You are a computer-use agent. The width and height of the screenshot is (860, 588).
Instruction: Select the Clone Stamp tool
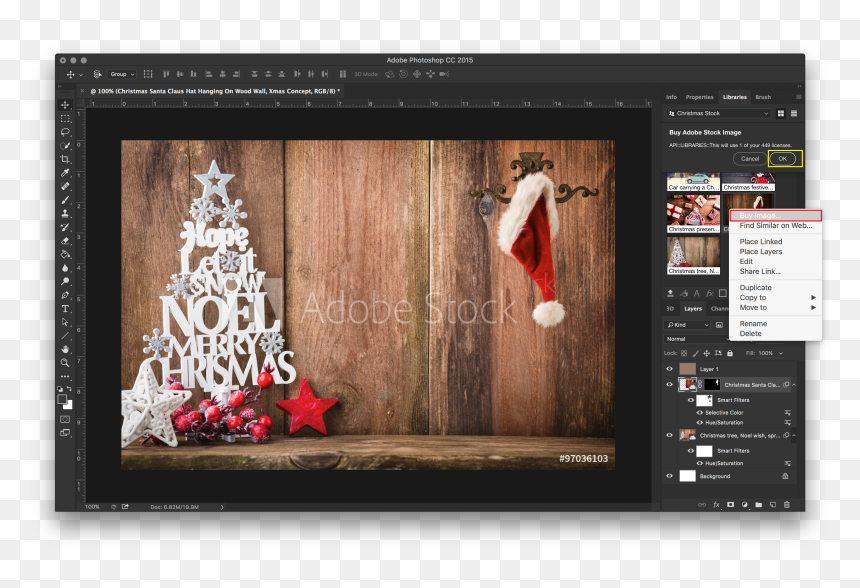click(x=65, y=213)
